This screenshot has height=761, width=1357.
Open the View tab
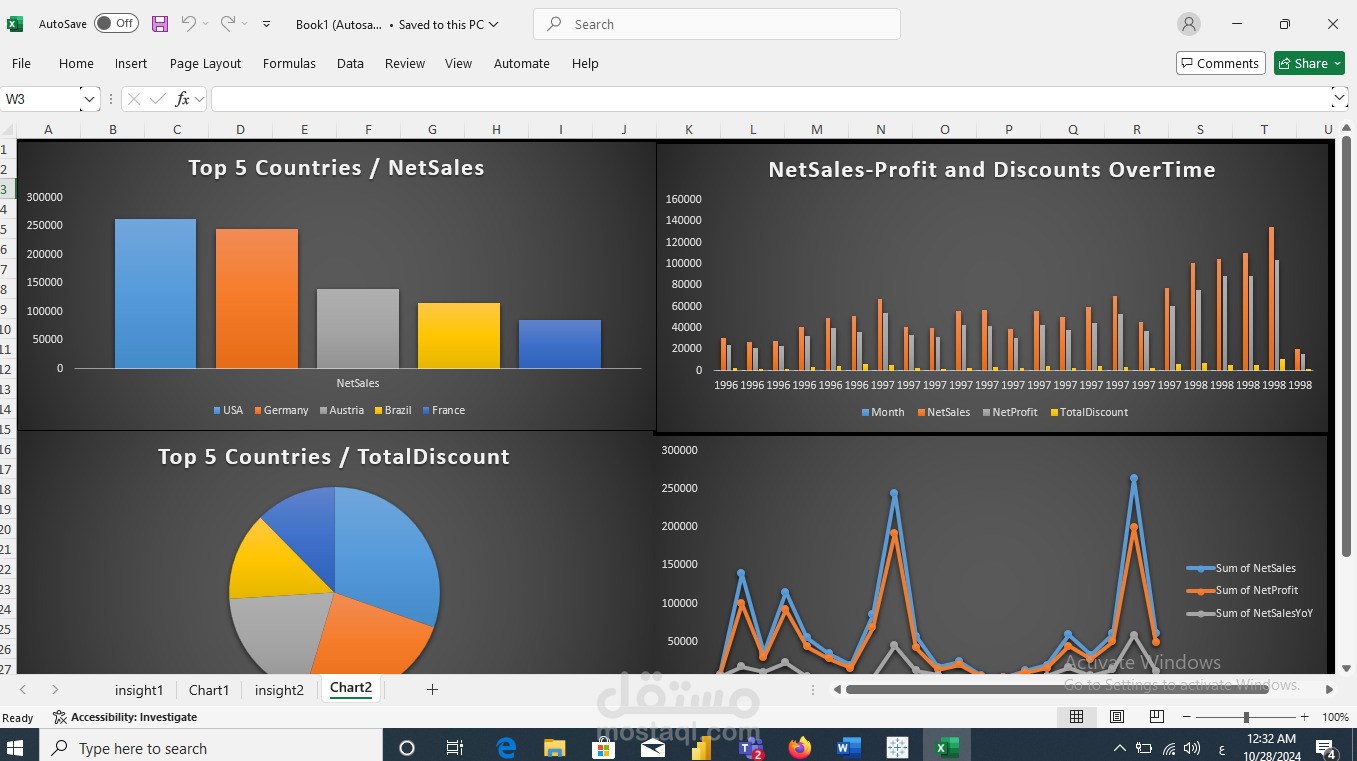point(458,63)
